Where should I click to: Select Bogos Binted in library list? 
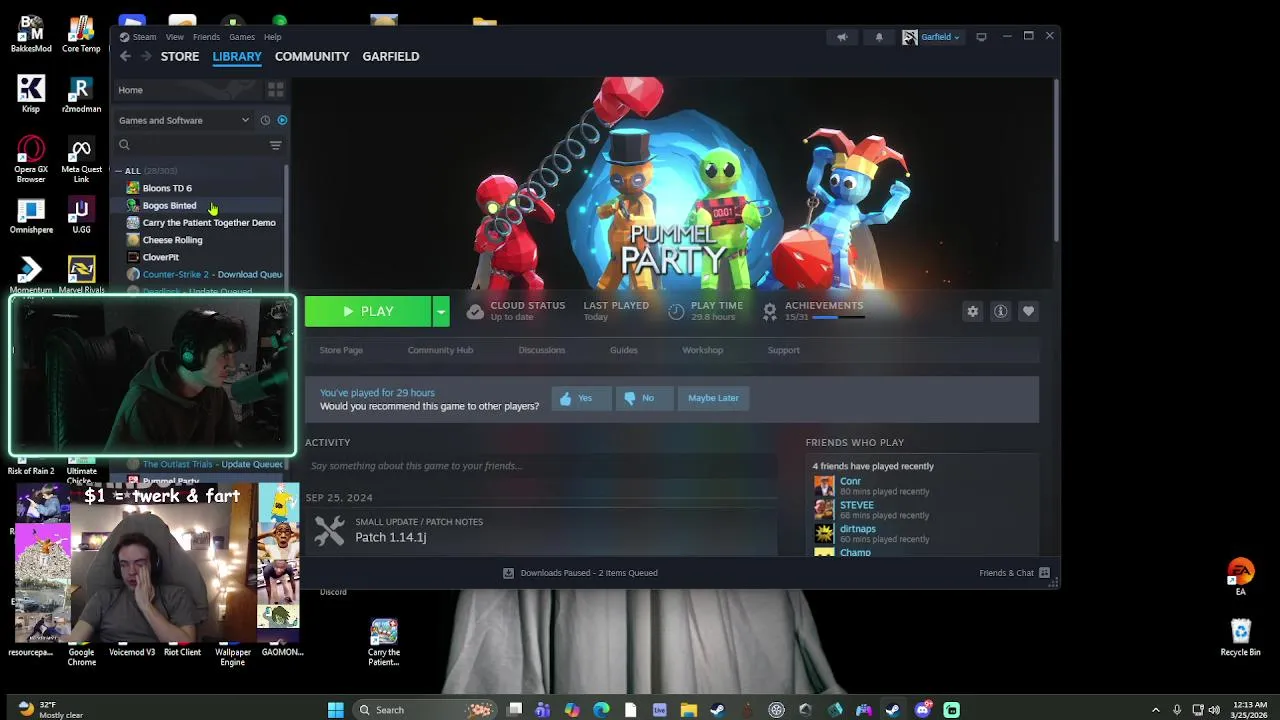[x=169, y=205]
